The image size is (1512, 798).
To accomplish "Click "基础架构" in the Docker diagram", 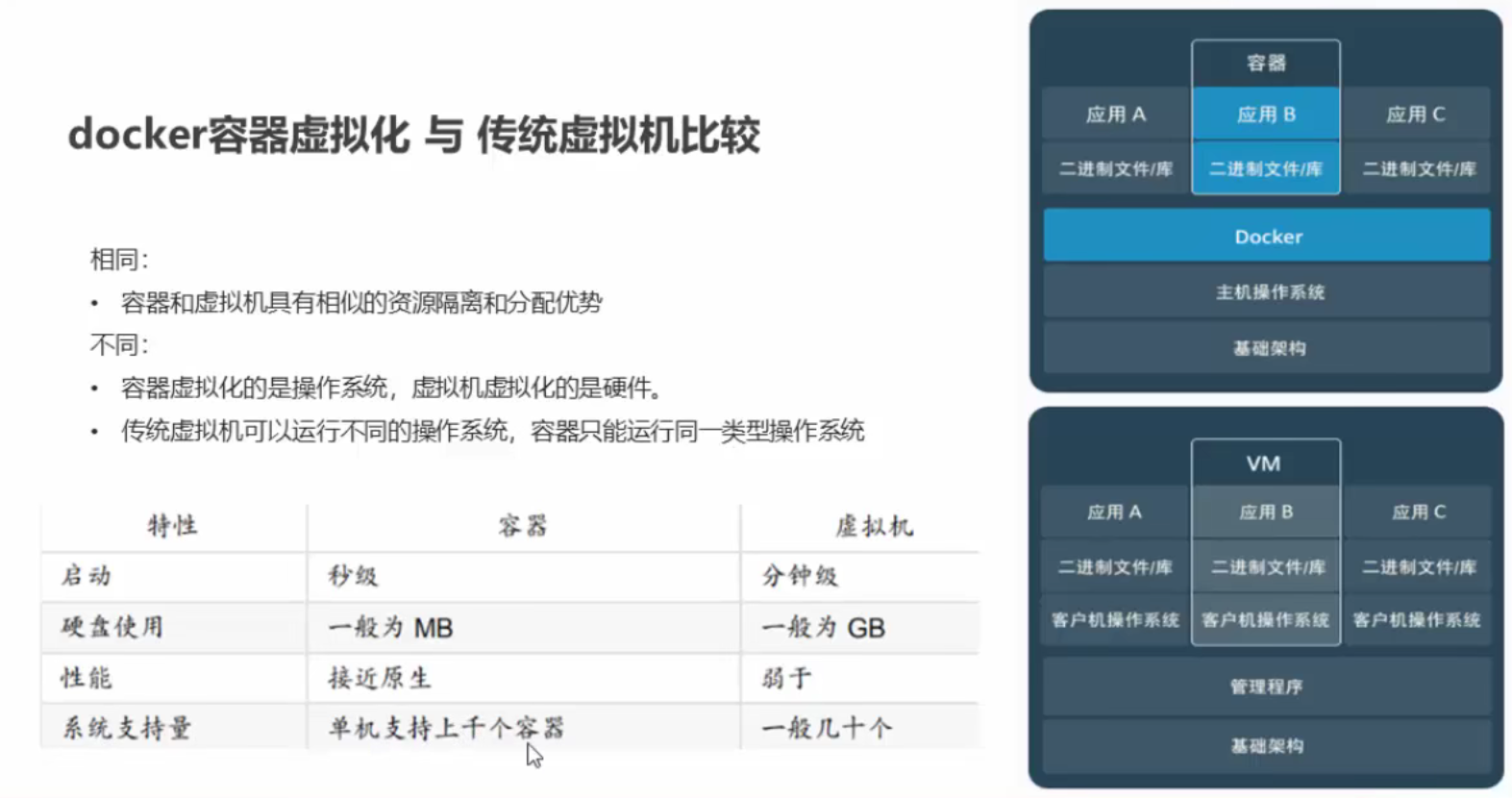I will pyautogui.click(x=1267, y=348).
